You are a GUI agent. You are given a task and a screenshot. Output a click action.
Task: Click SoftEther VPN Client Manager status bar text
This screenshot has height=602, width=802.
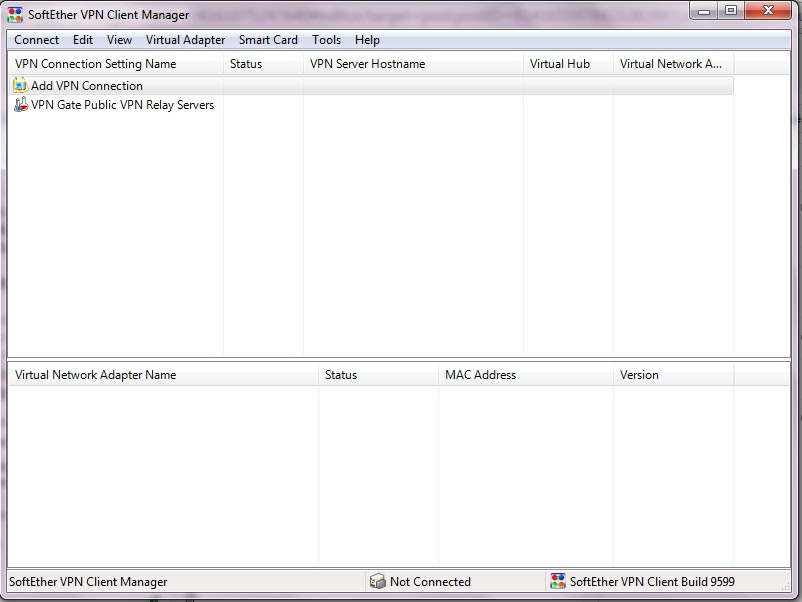(88, 582)
